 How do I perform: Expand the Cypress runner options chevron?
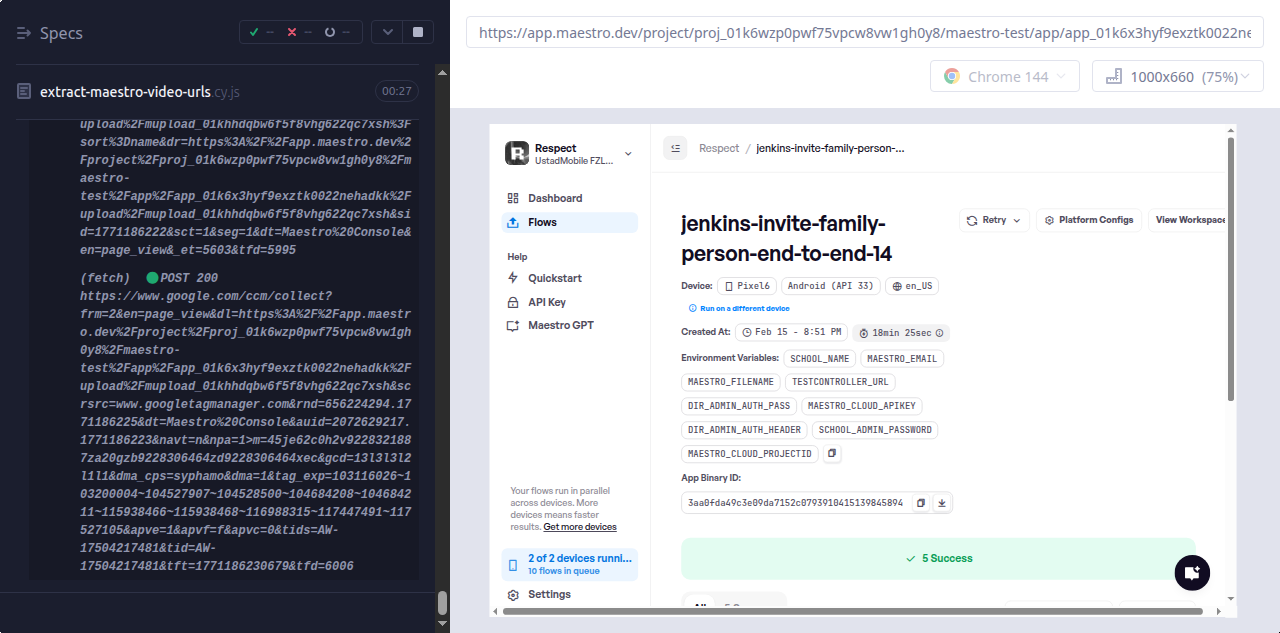(x=387, y=32)
